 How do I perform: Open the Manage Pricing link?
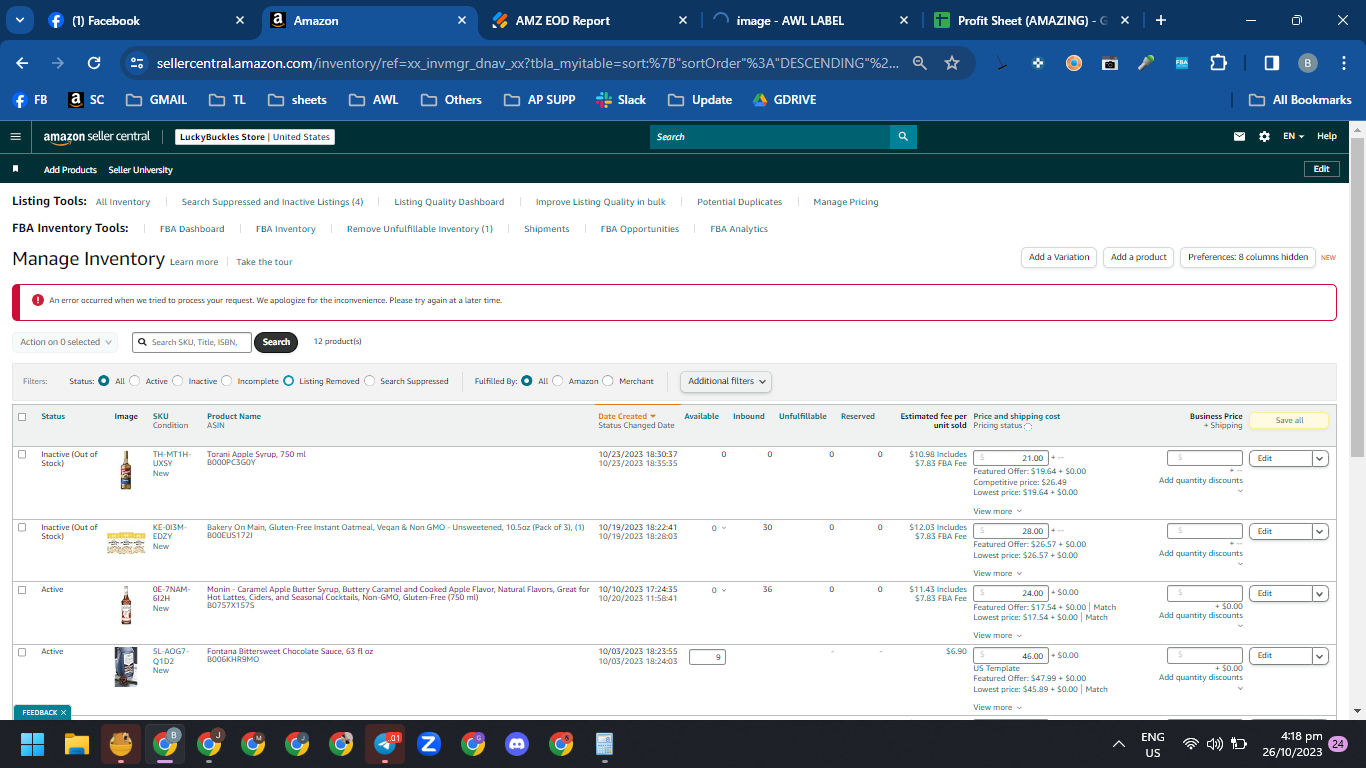pyautogui.click(x=846, y=202)
